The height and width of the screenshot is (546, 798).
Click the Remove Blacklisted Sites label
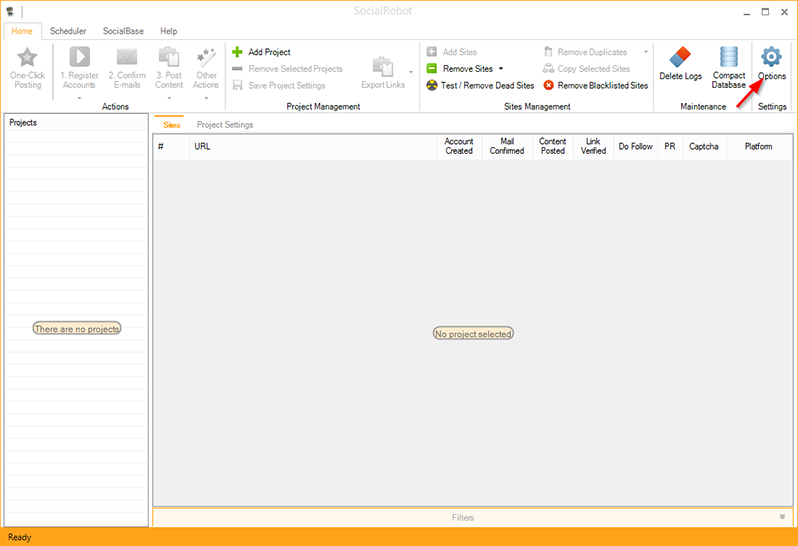(603, 85)
